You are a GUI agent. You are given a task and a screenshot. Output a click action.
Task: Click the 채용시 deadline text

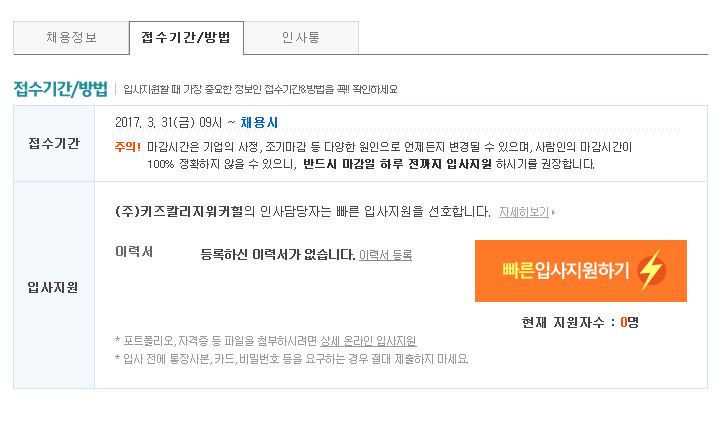tap(259, 122)
